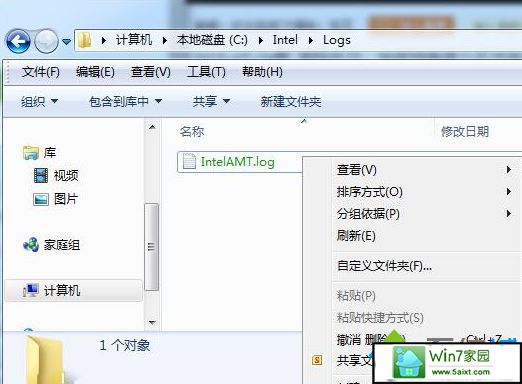The width and height of the screenshot is (522, 384).
Task: Click 新建文件夹 toolbar button
Action: tap(291, 101)
